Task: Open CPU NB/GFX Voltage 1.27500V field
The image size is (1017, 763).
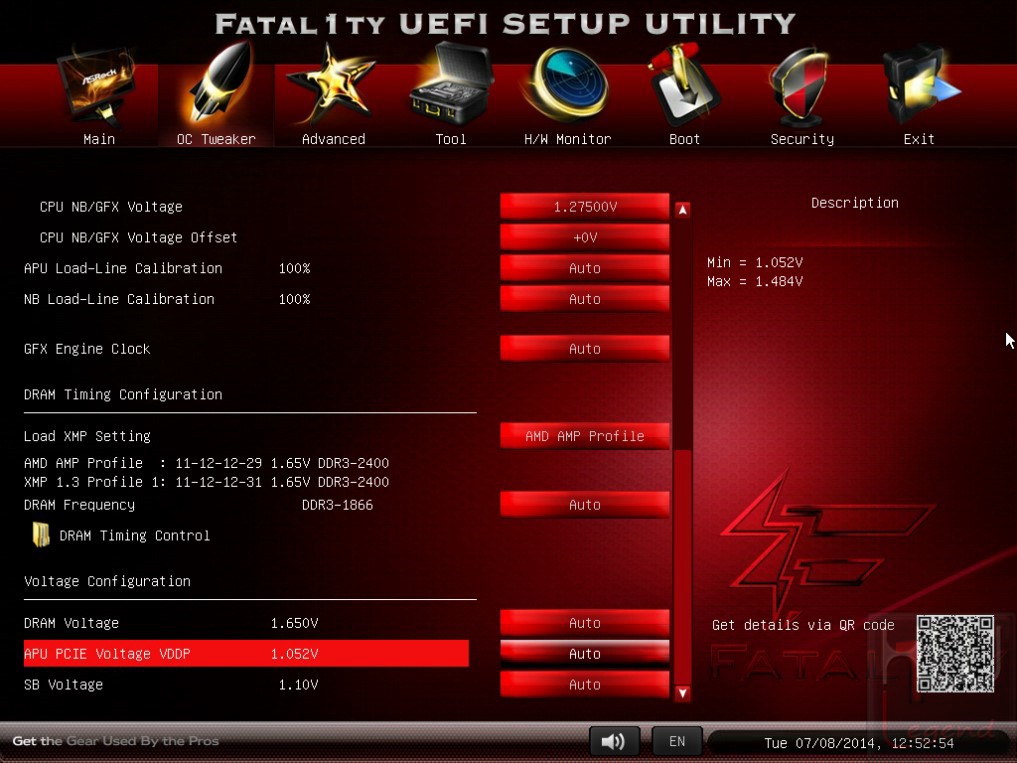Action: (x=584, y=206)
